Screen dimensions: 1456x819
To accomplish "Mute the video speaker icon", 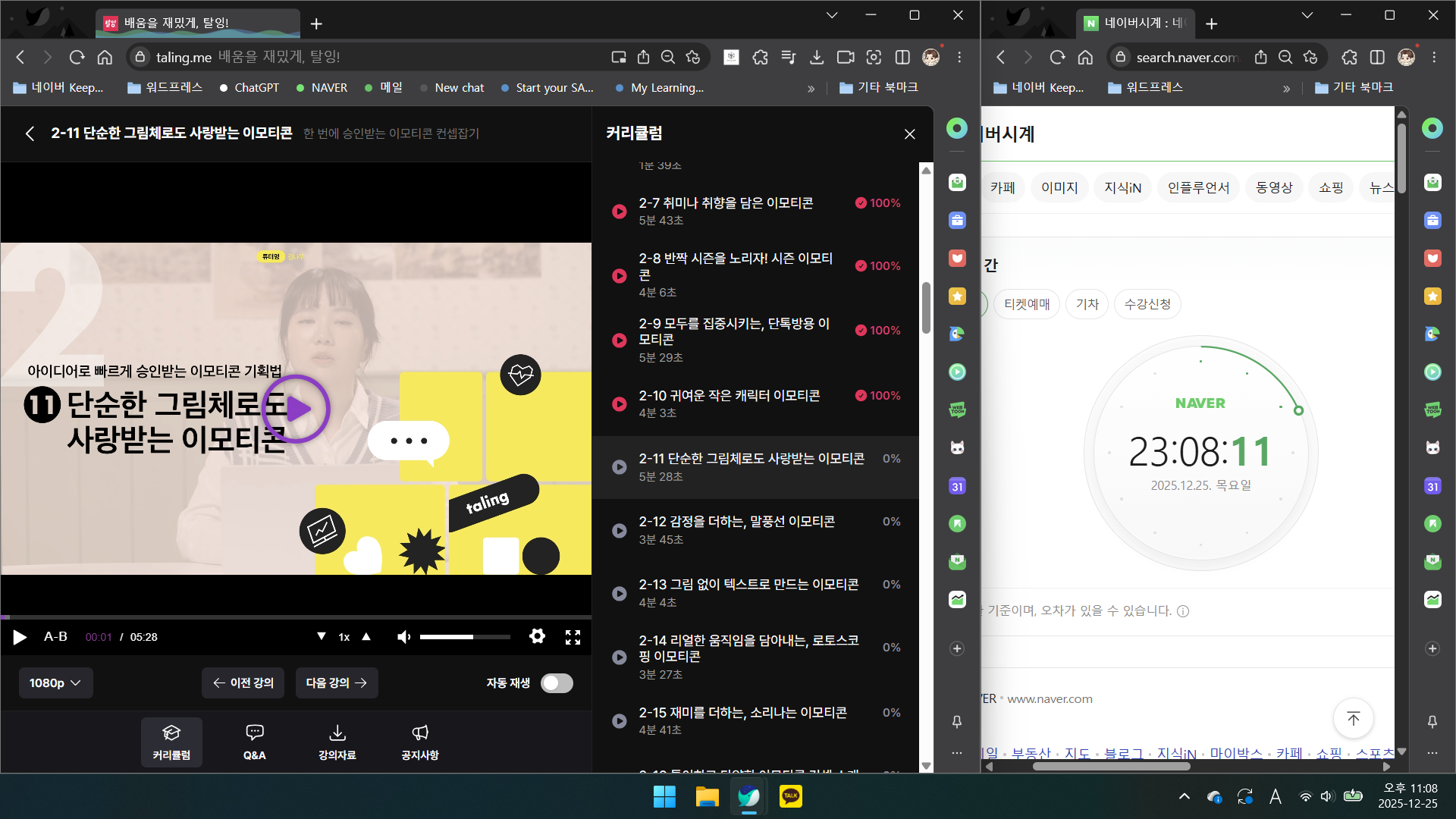I will 404,637.
